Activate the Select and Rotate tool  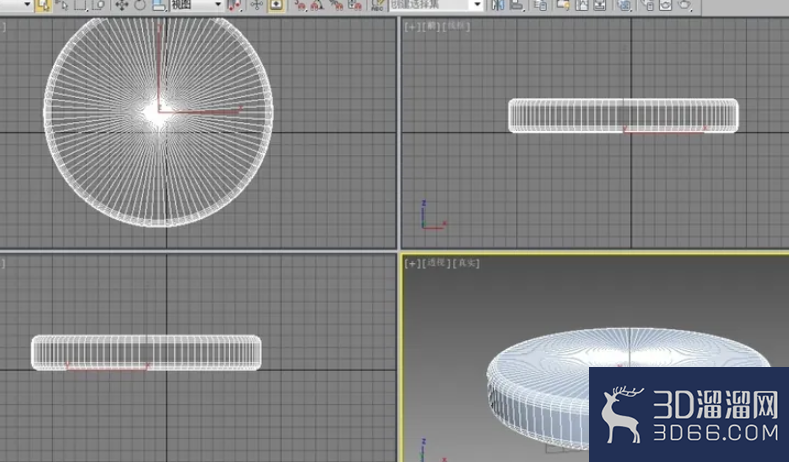click(x=140, y=5)
